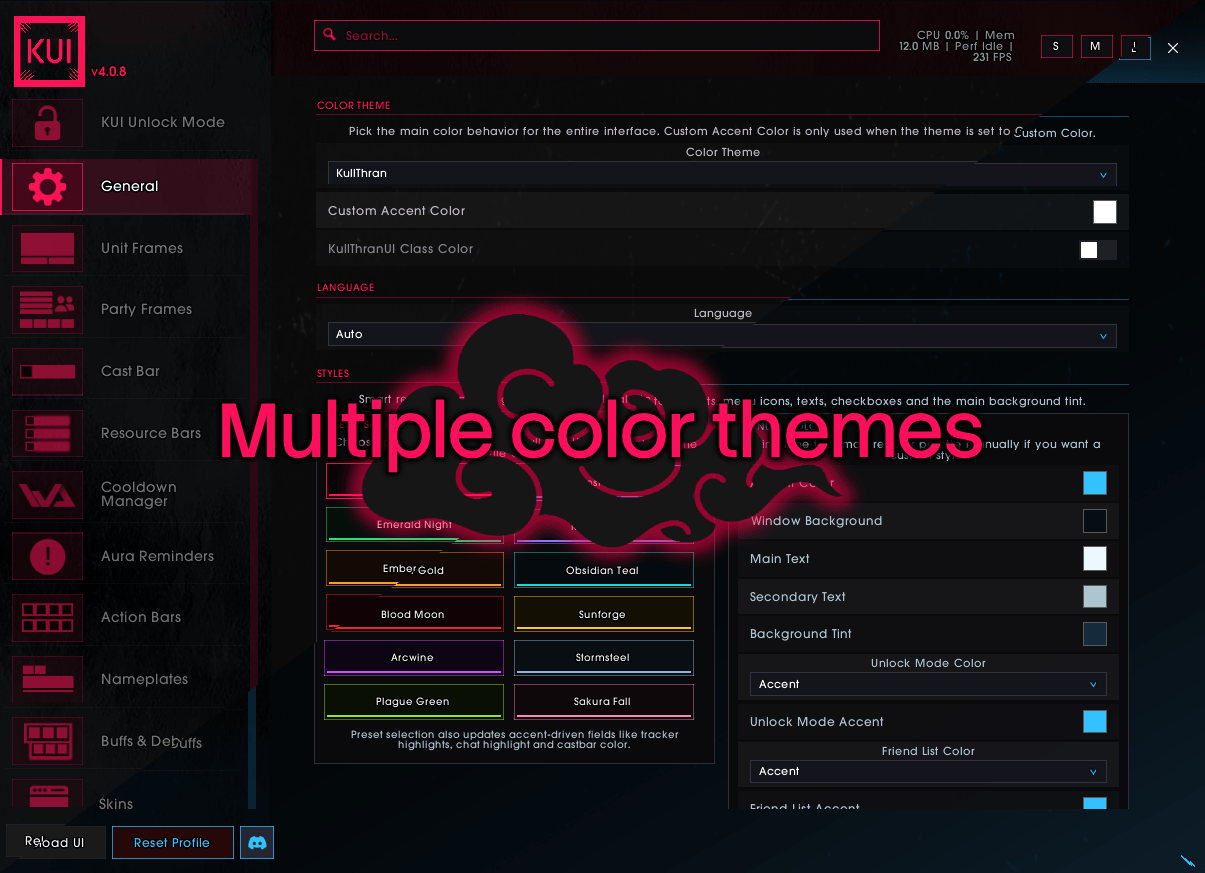1205x873 pixels.
Task: Toggle KullThranUI Class Color switch
Action: click(x=1098, y=250)
